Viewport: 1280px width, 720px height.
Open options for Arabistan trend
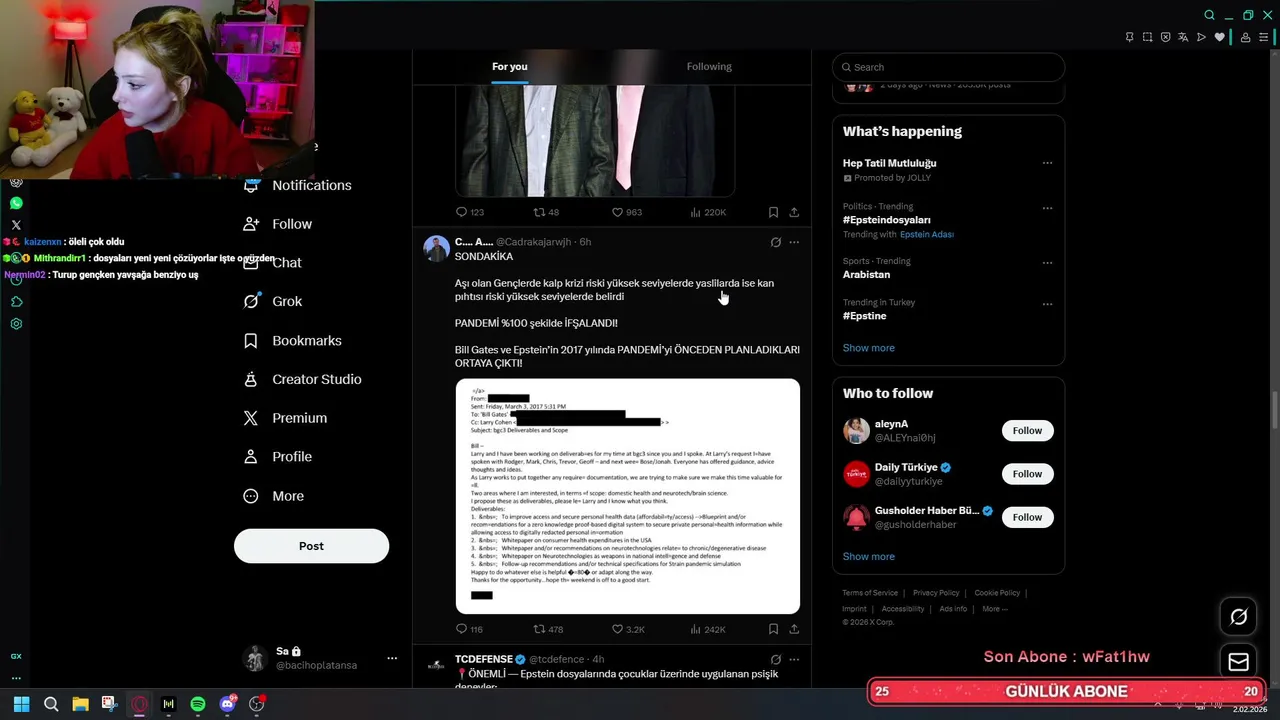pyautogui.click(x=1047, y=262)
